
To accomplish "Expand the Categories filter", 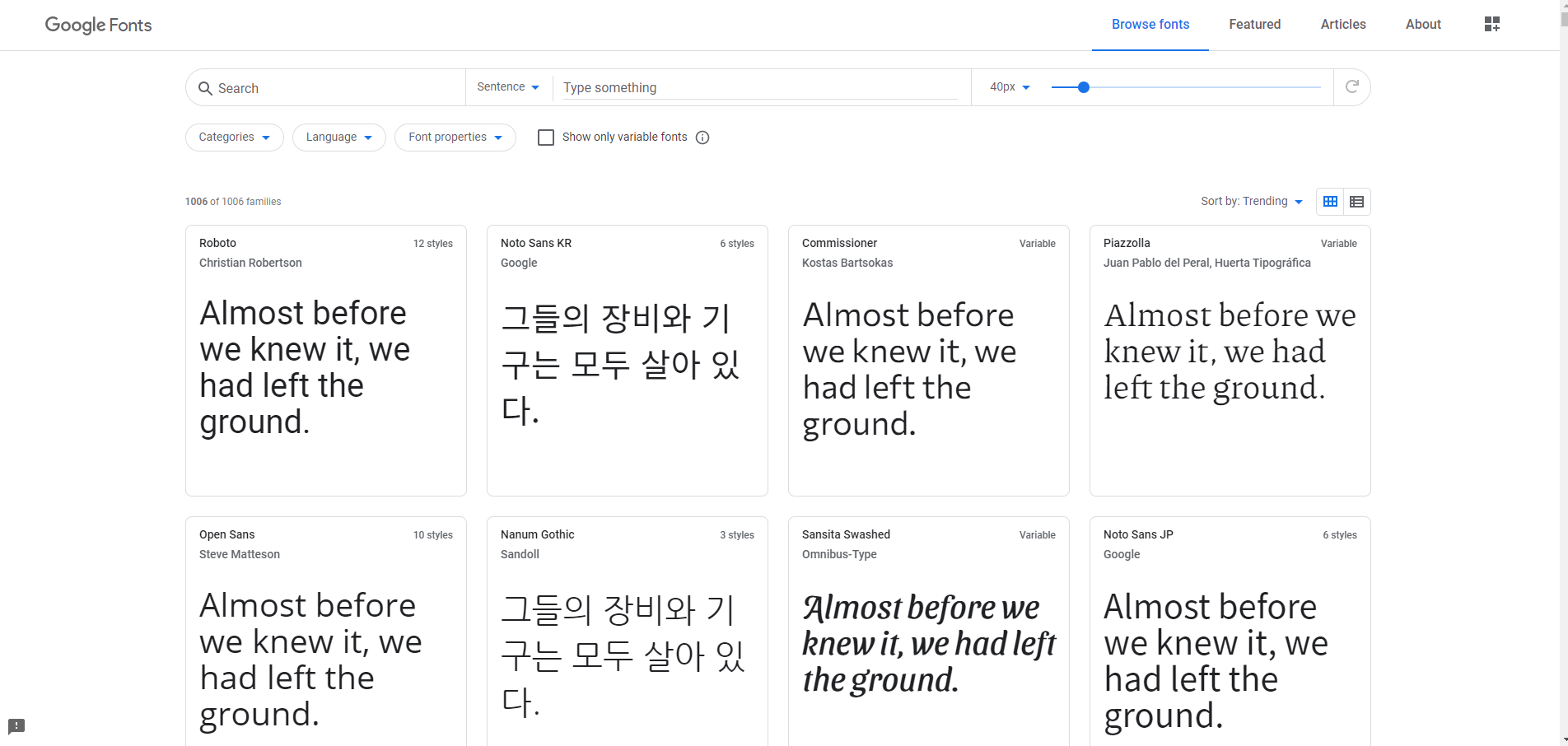I will [x=235, y=138].
